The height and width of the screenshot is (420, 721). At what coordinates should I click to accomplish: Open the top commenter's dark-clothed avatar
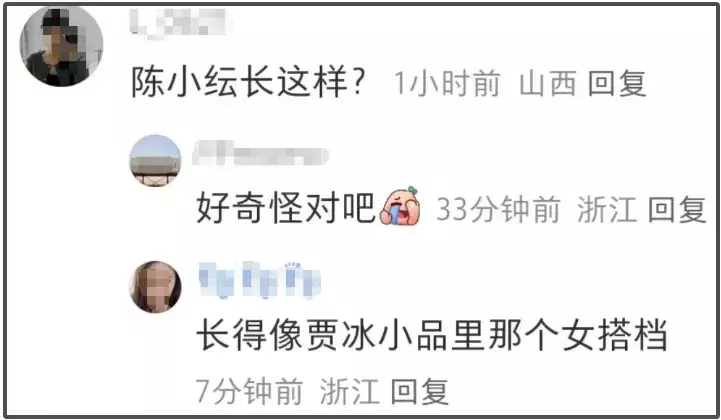pyautogui.click(x=61, y=45)
